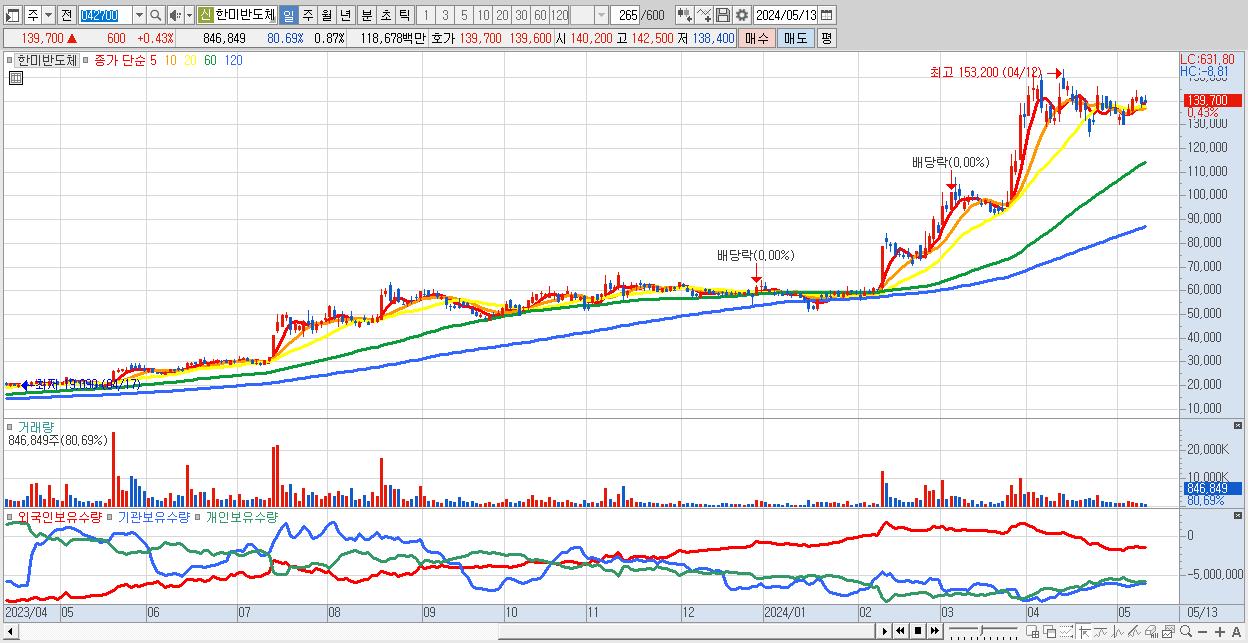
Task: Choose the 3 interval button
Action: point(445,15)
